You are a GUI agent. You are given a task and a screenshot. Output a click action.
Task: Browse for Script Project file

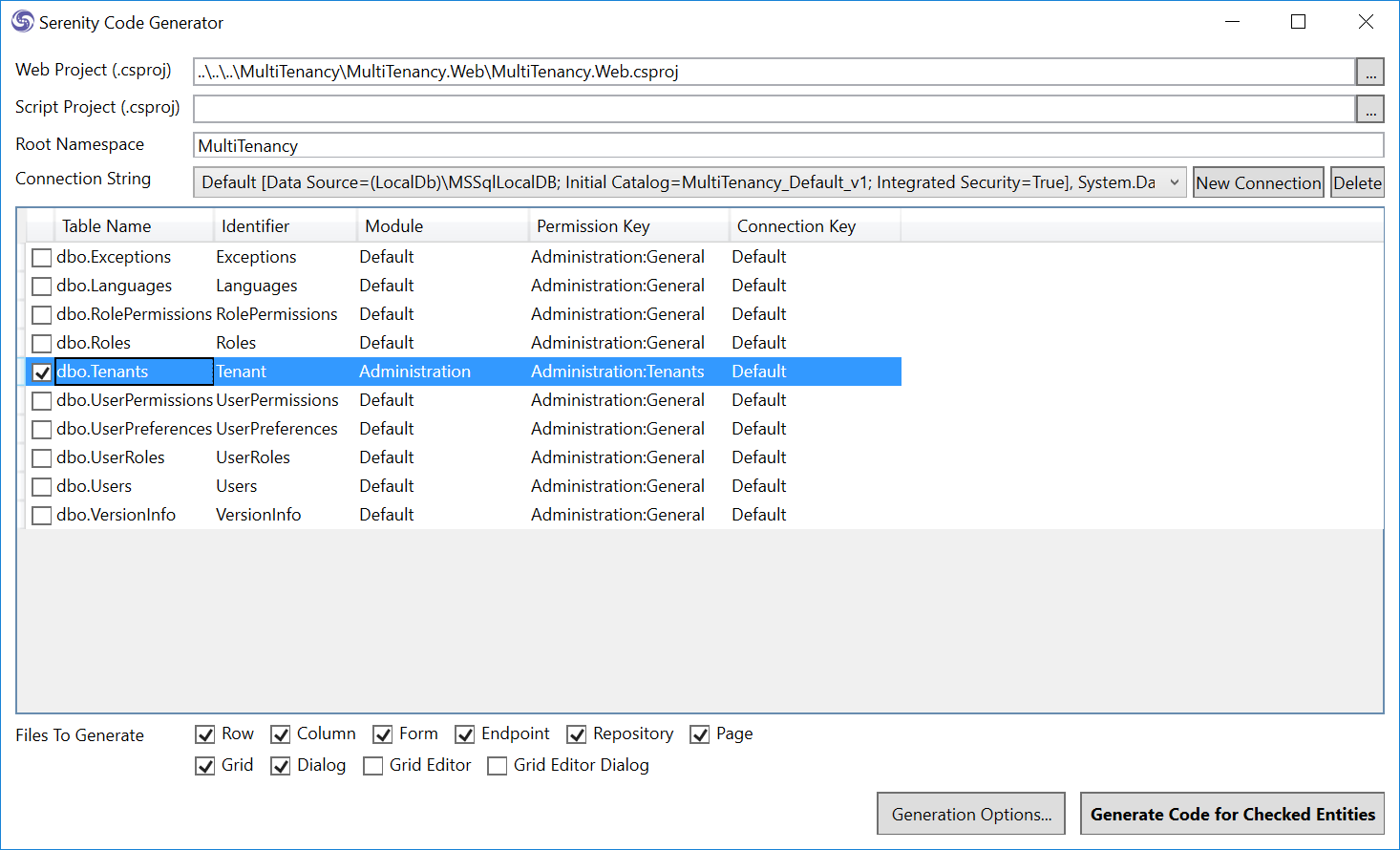coord(1369,109)
